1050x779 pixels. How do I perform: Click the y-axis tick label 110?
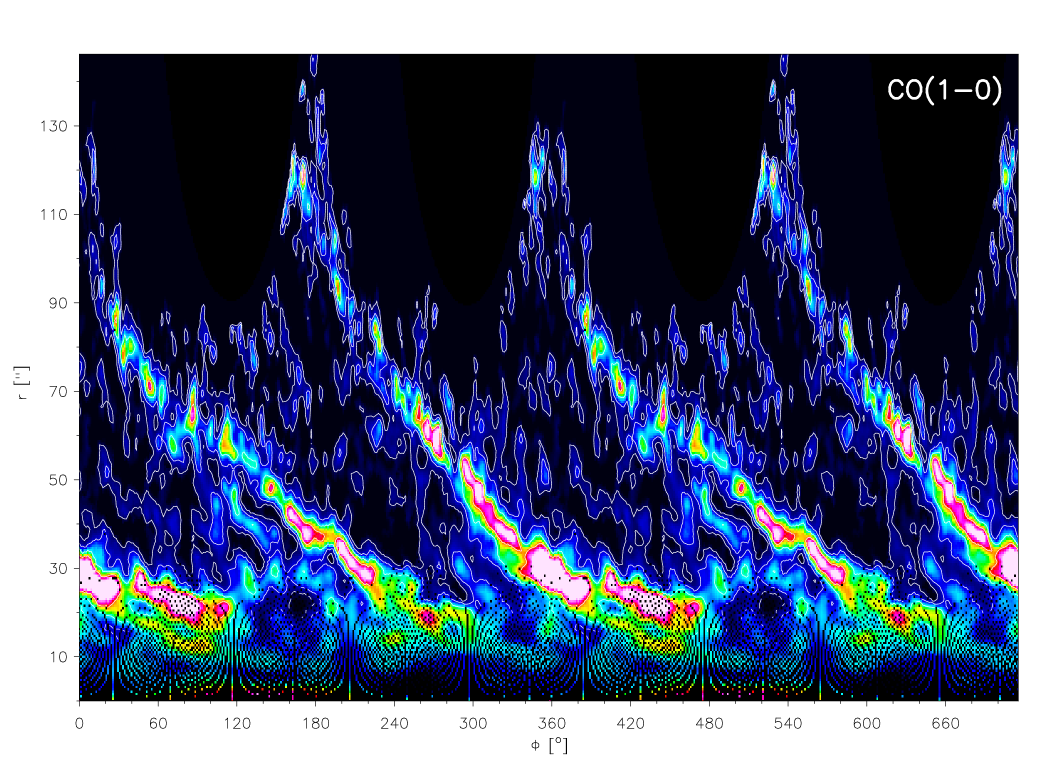54,215
